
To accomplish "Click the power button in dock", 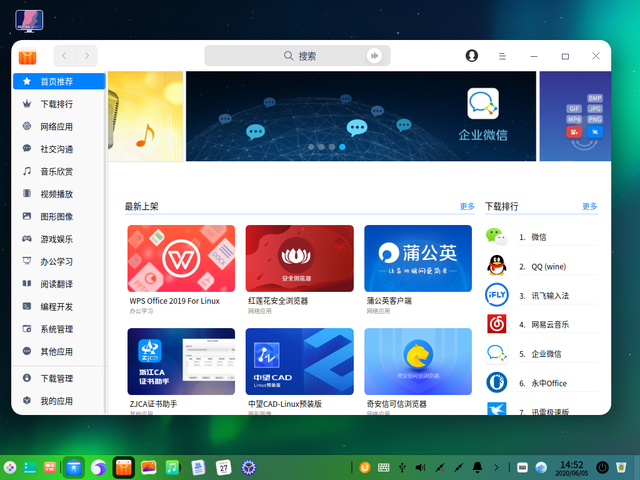I will pyautogui.click(x=602, y=467).
